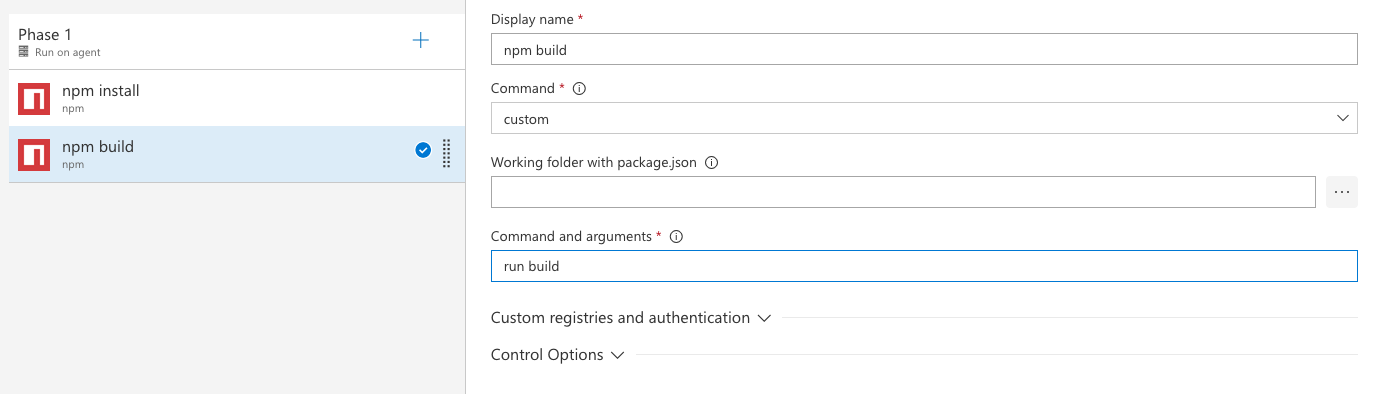The image size is (1377, 394).
Task: Expand the Control Options section
Action: coord(557,355)
